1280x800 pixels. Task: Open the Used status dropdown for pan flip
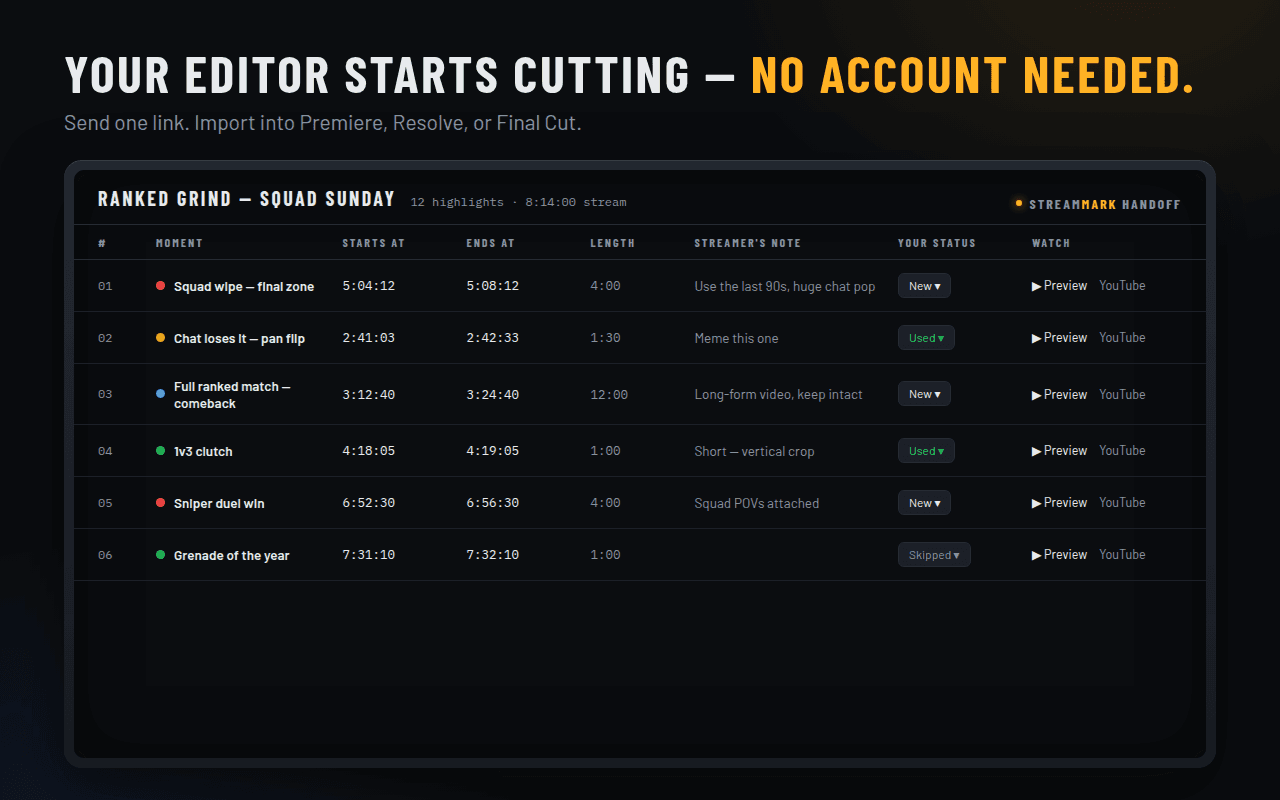click(926, 338)
